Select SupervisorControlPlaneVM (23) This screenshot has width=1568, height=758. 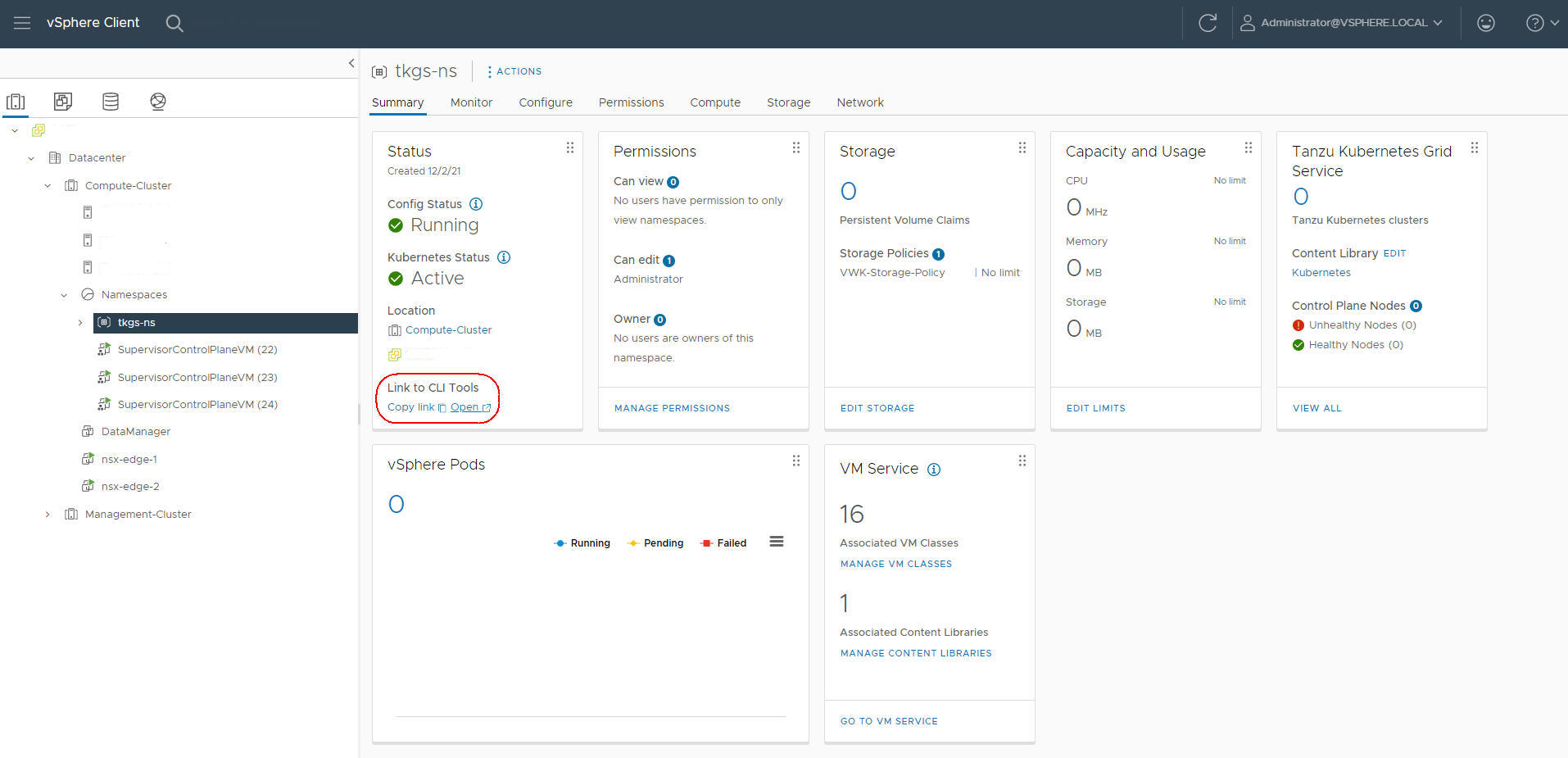[197, 377]
